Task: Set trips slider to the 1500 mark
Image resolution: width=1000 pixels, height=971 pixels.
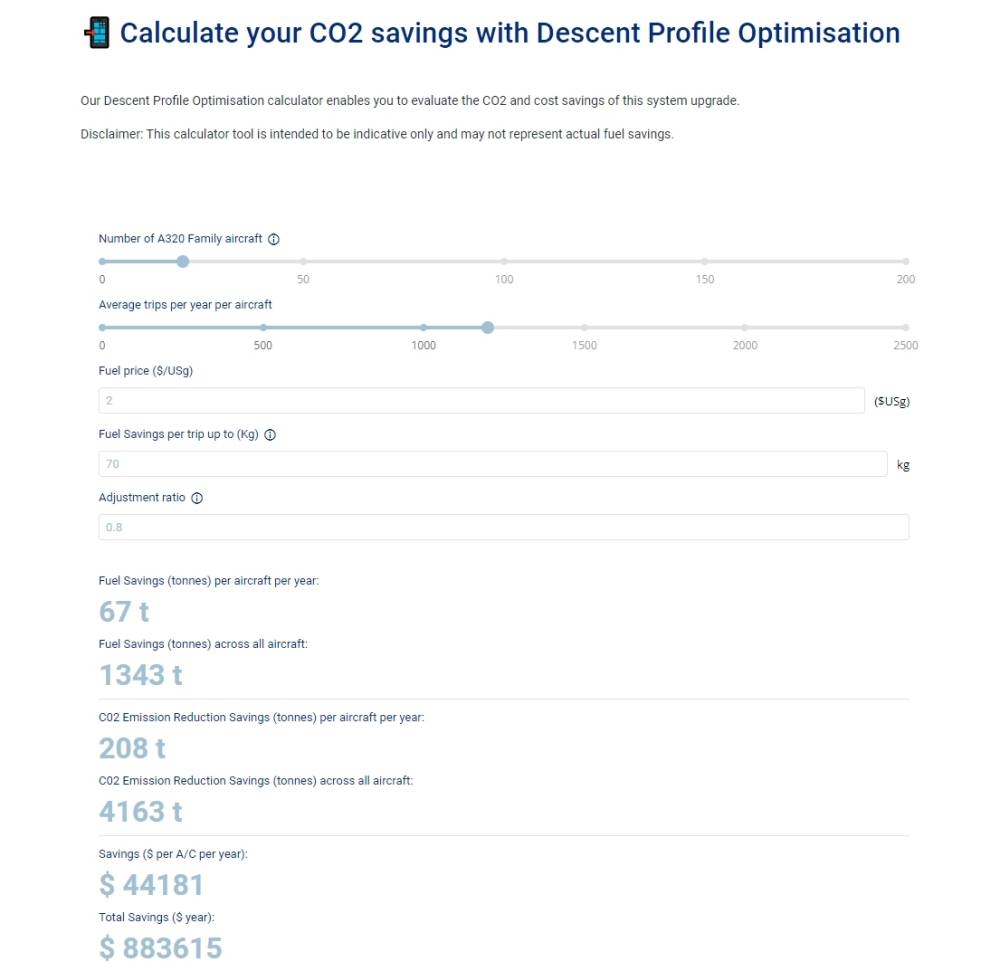Action: click(x=584, y=327)
